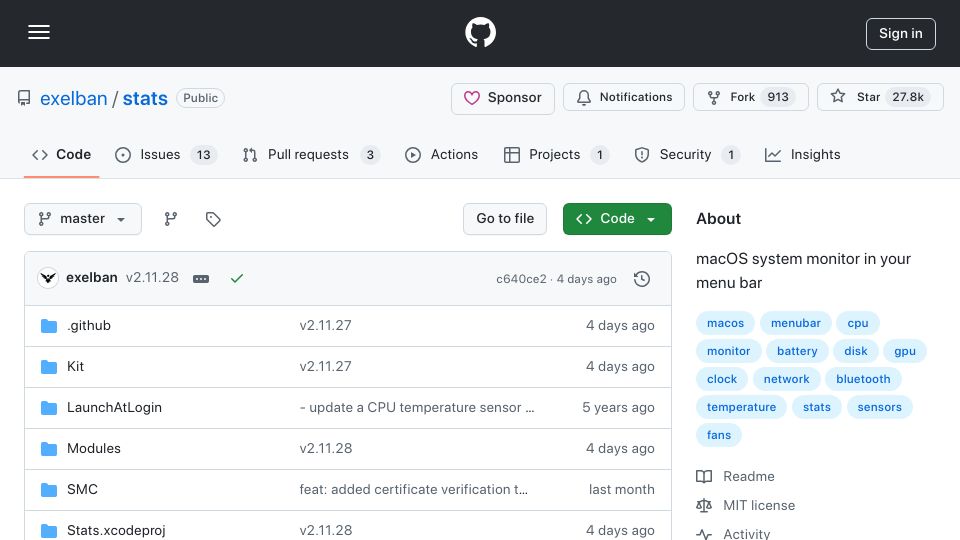This screenshot has width=960, height=540.
Task: Select the sensors topic tag
Action: pos(880,408)
